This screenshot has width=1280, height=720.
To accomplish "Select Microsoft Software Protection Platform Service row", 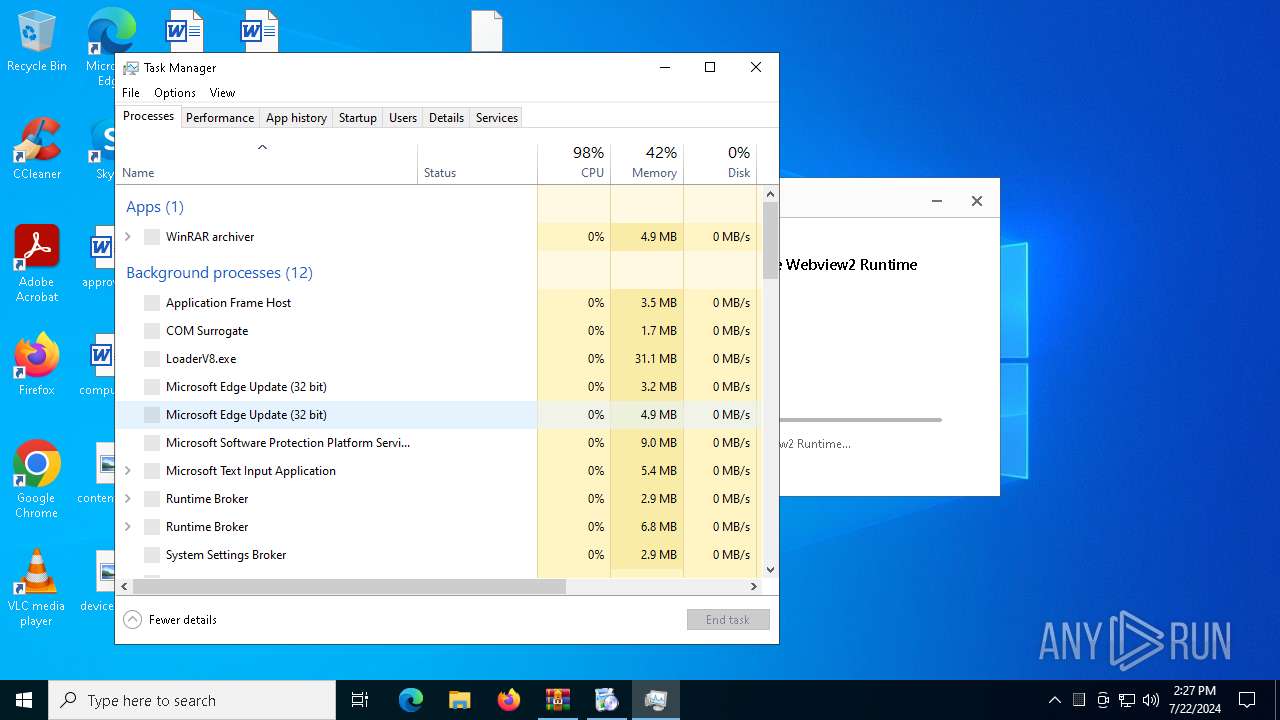I will click(439, 443).
